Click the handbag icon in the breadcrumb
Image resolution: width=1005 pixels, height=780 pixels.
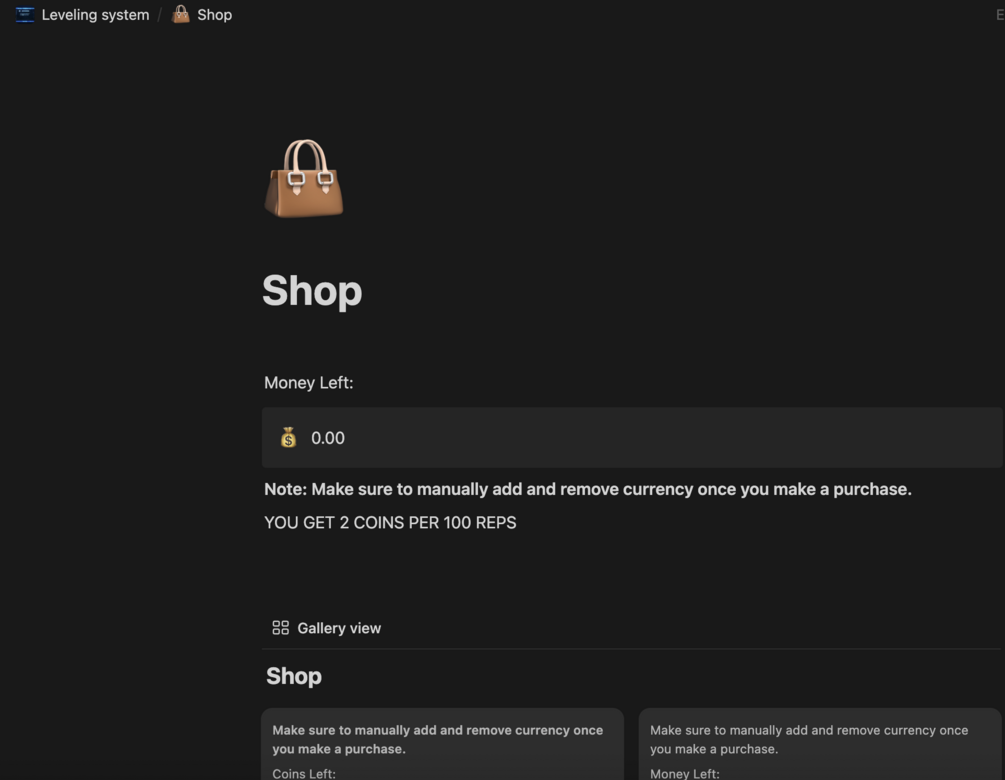click(181, 14)
